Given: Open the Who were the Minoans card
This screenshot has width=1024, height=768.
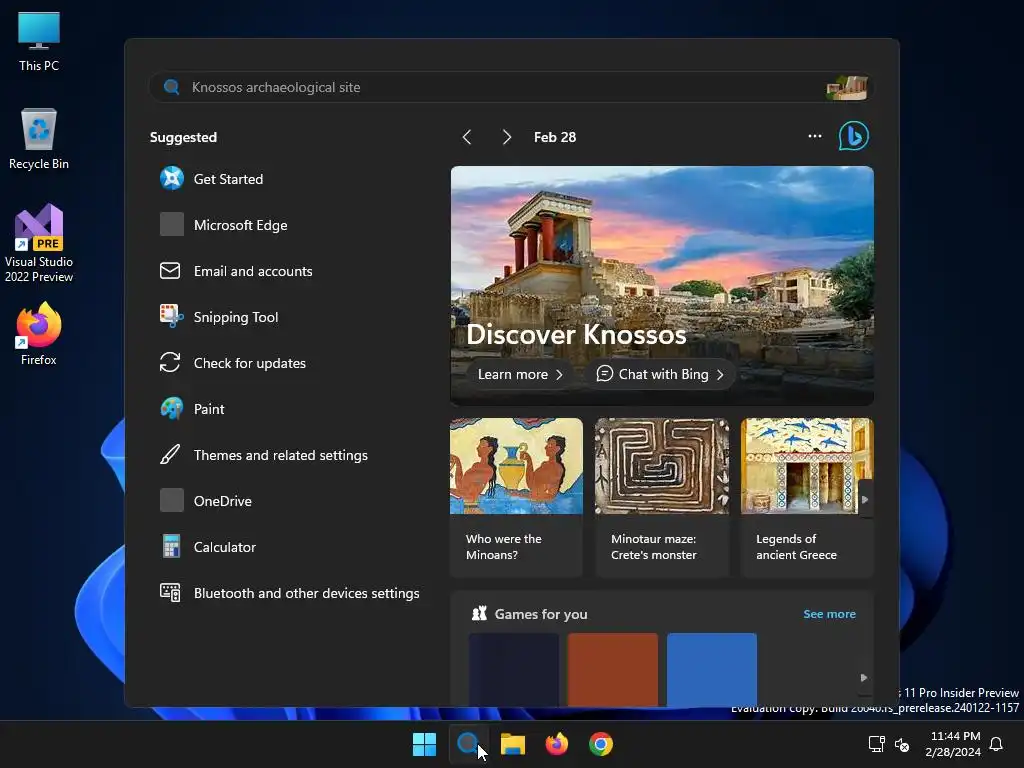Looking at the screenshot, I should 516,497.
